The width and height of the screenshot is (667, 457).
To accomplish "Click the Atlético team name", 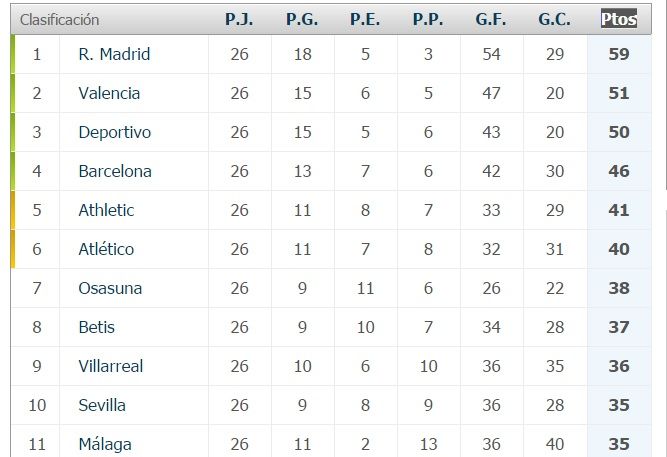I will [106, 249].
